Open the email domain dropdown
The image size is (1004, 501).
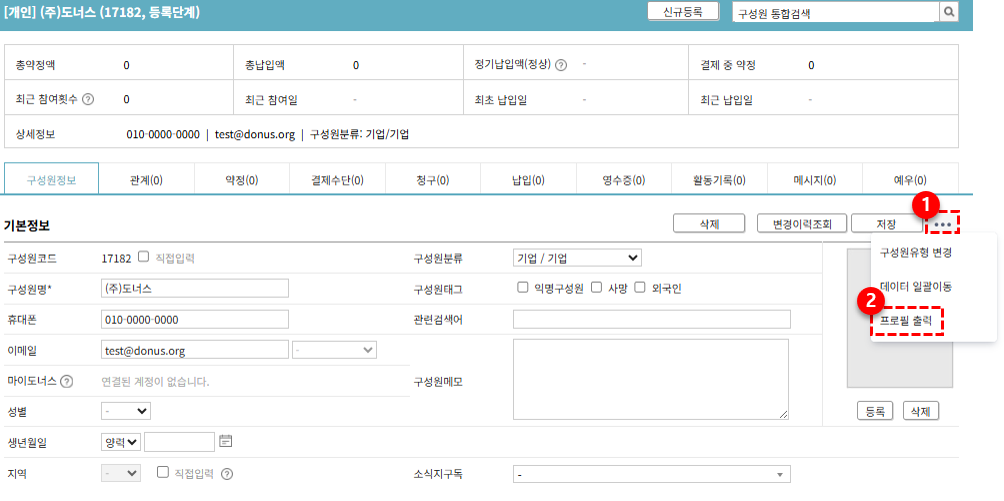334,350
